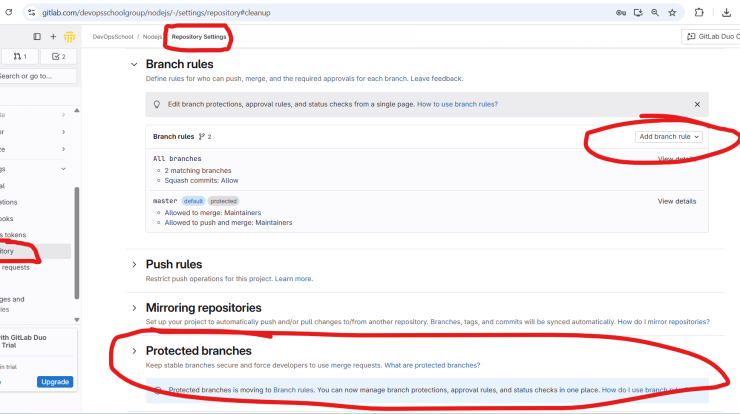Open DevOpsSchool breadcrumb link
Image resolution: width=740 pixels, height=414 pixels.
[x=113, y=36]
